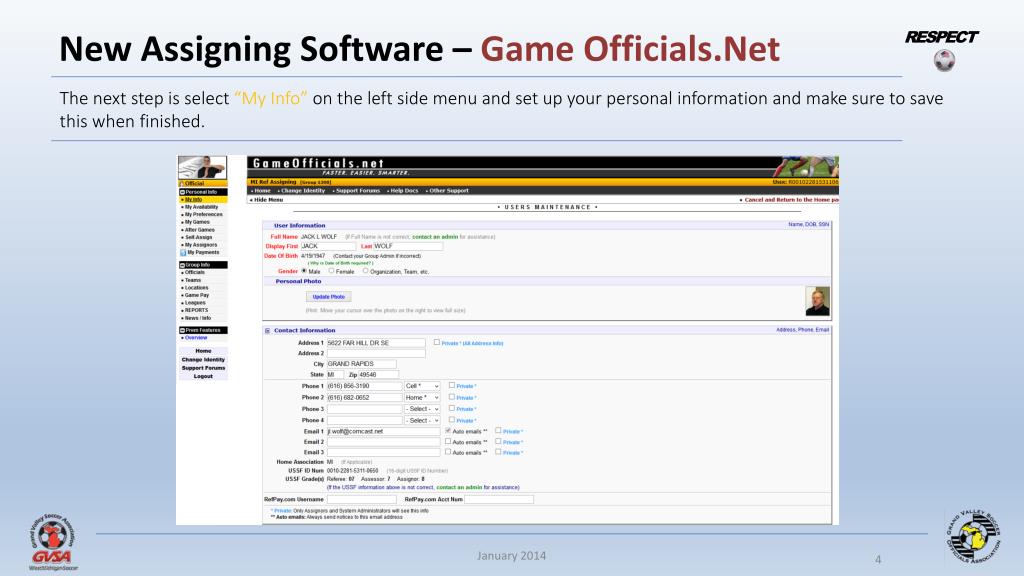The width and height of the screenshot is (1024, 576).
Task: Click the Update Photo button
Action: click(328, 296)
